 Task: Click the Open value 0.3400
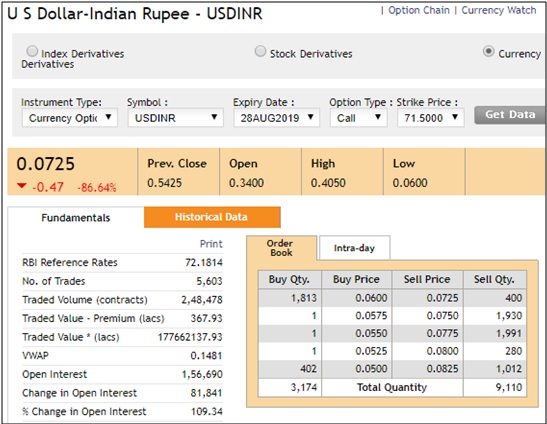pos(246,183)
